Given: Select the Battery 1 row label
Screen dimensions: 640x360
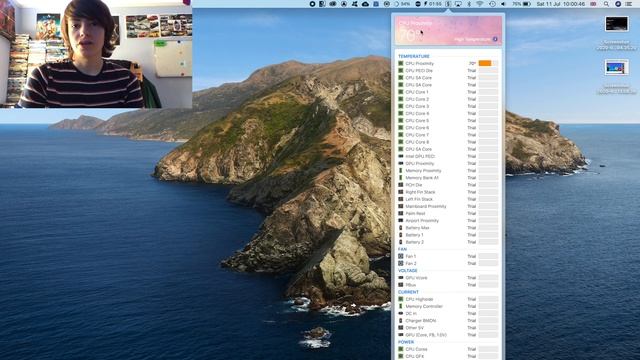Looking at the screenshot, I should click(414, 235).
